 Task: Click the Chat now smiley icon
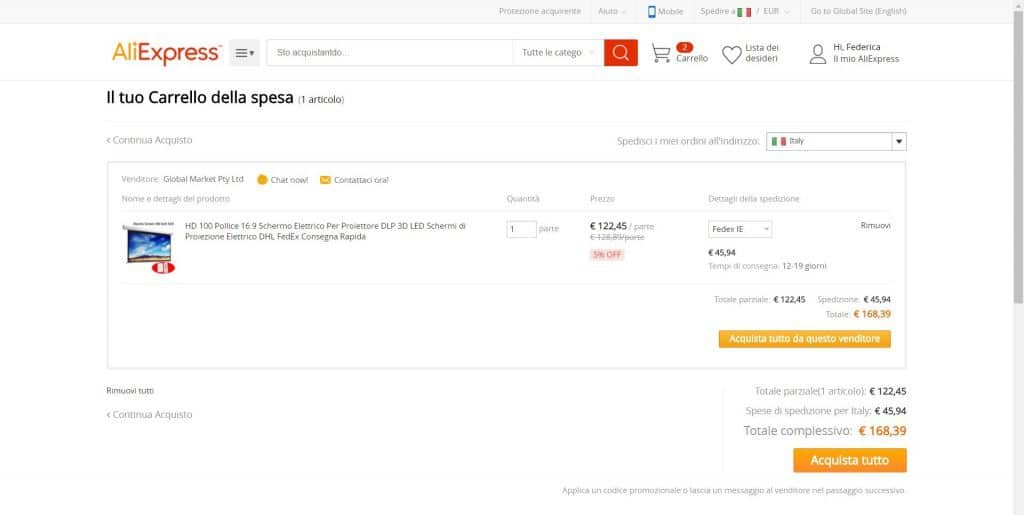point(262,179)
